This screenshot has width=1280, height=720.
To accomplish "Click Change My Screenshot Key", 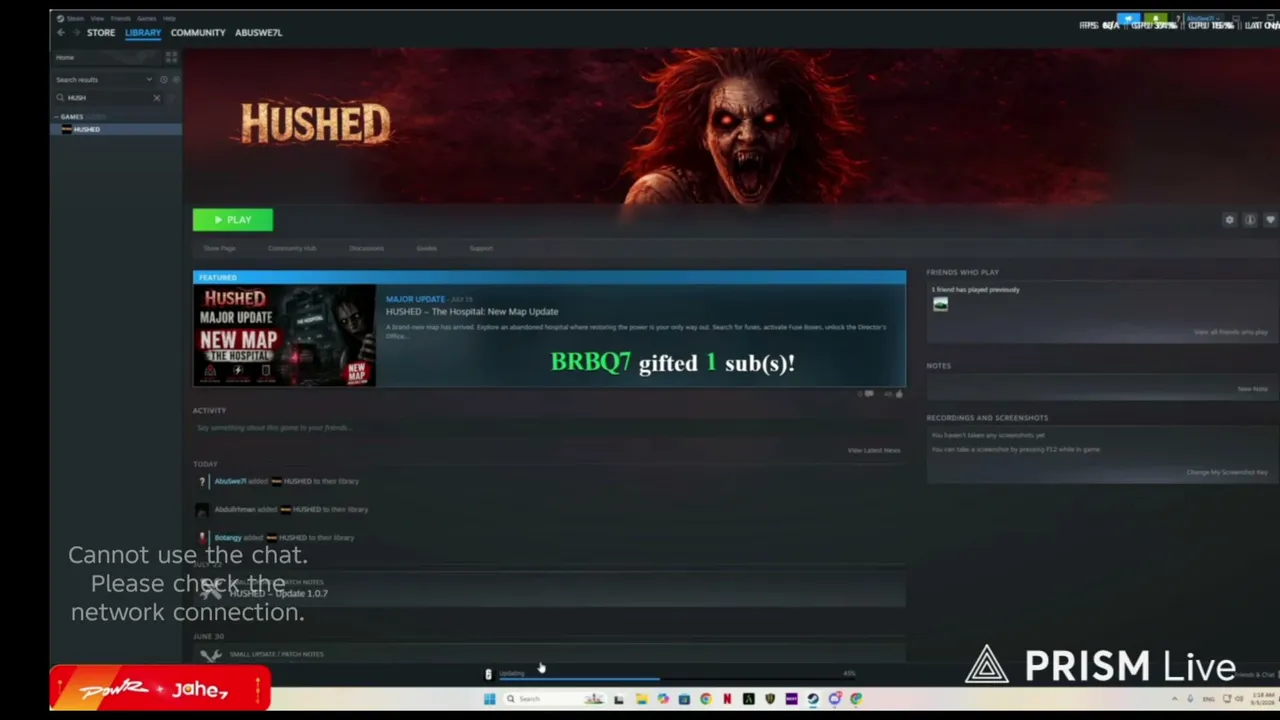I will [x=1227, y=472].
